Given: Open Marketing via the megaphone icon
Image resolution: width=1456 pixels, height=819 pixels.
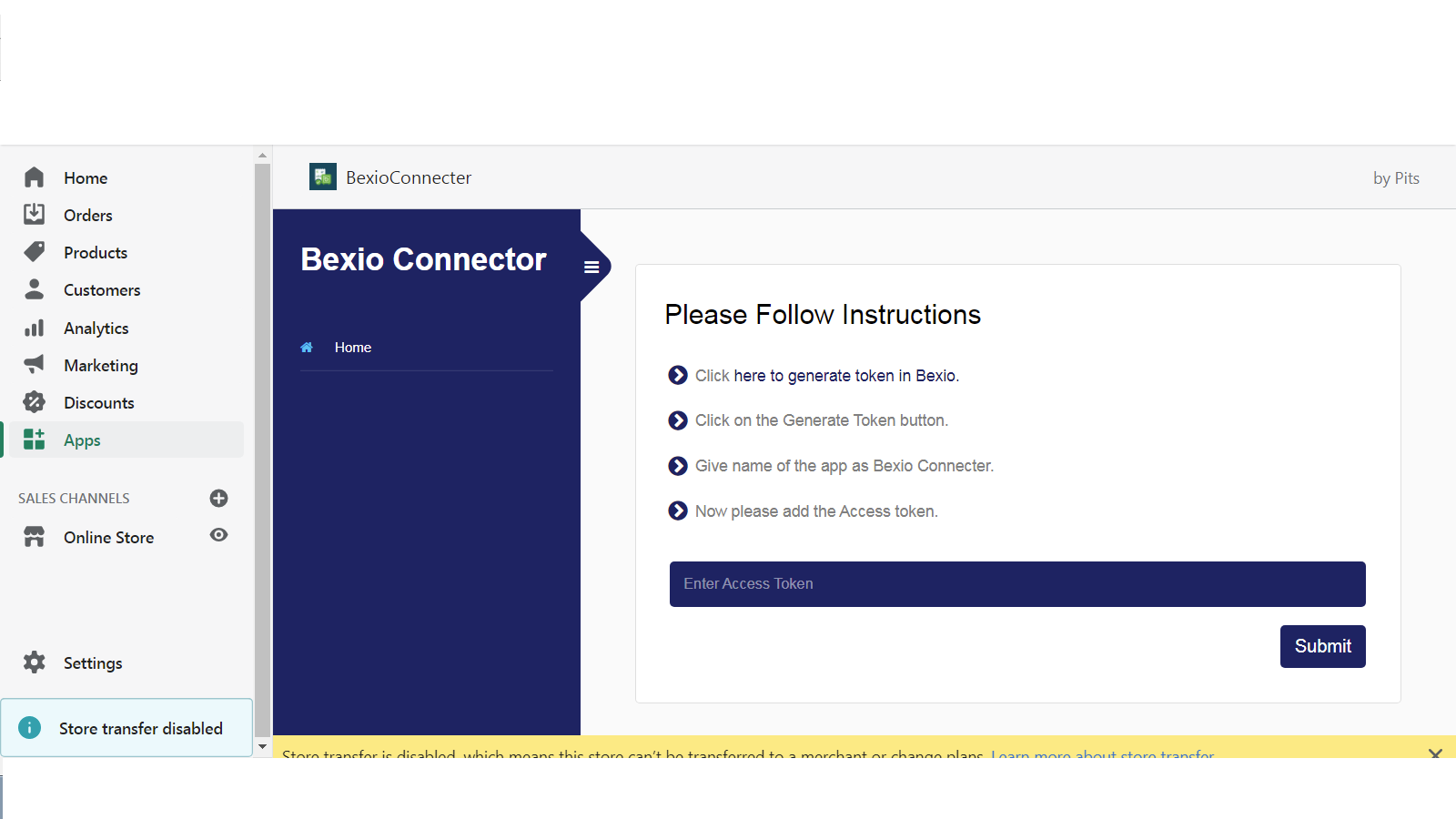Looking at the screenshot, I should click(34, 365).
